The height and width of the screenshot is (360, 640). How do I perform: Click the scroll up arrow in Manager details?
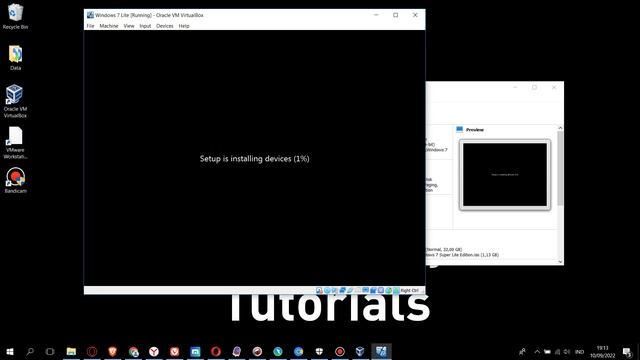pos(560,128)
